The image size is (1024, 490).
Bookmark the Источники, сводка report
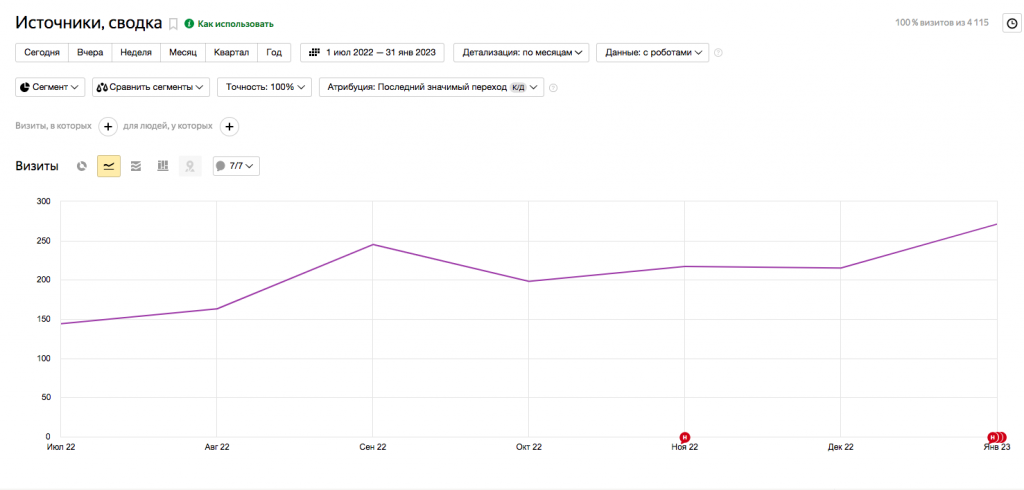pyautogui.click(x=173, y=24)
